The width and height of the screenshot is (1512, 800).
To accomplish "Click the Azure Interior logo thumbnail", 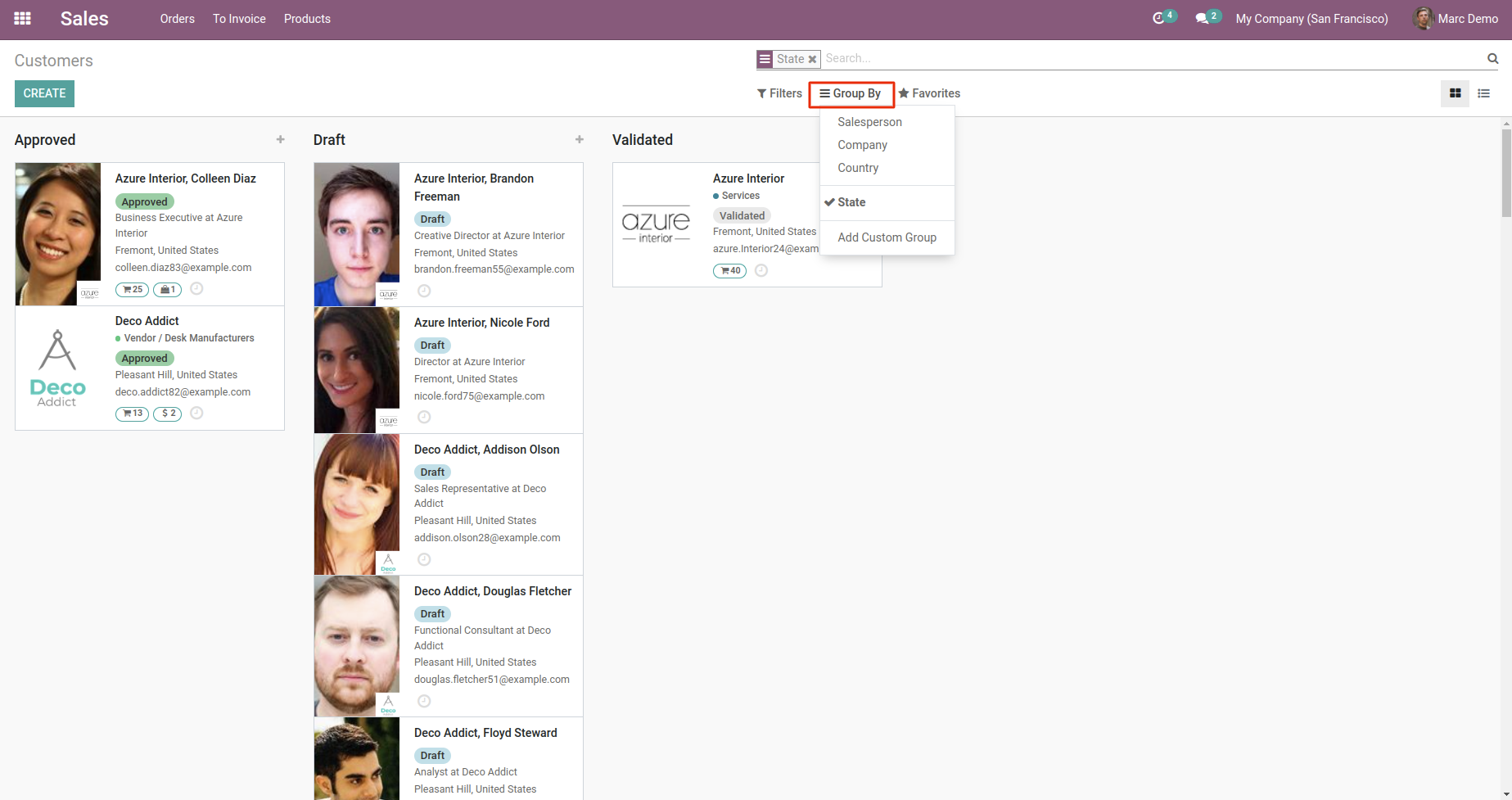I will (656, 224).
